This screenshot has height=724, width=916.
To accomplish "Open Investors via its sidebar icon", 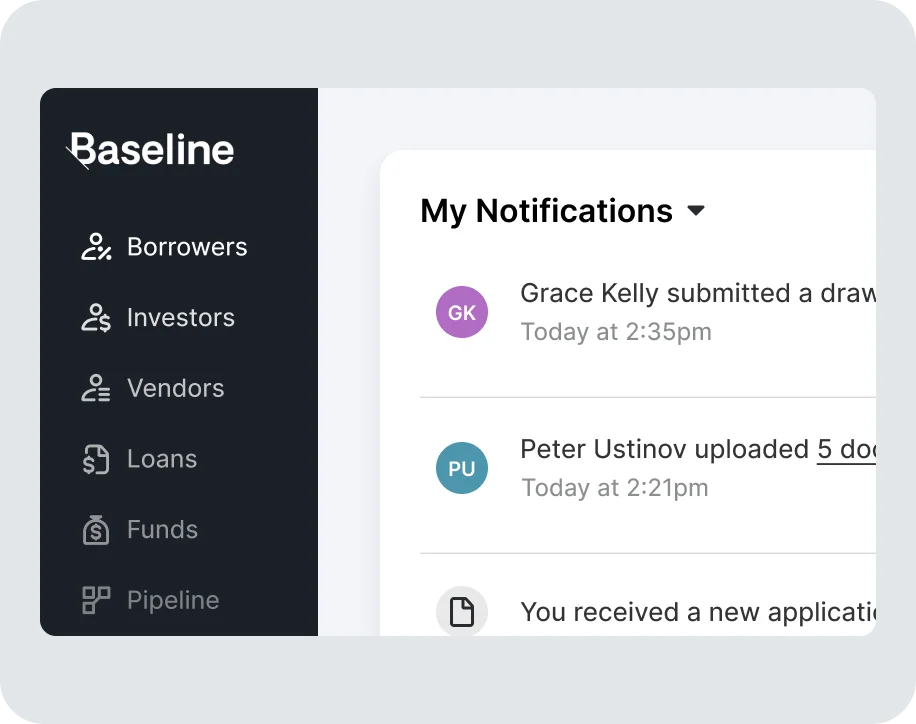I will coord(96,318).
